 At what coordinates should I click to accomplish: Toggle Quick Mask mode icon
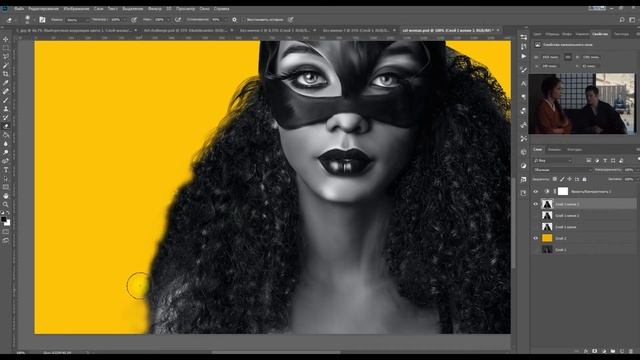(x=6, y=232)
